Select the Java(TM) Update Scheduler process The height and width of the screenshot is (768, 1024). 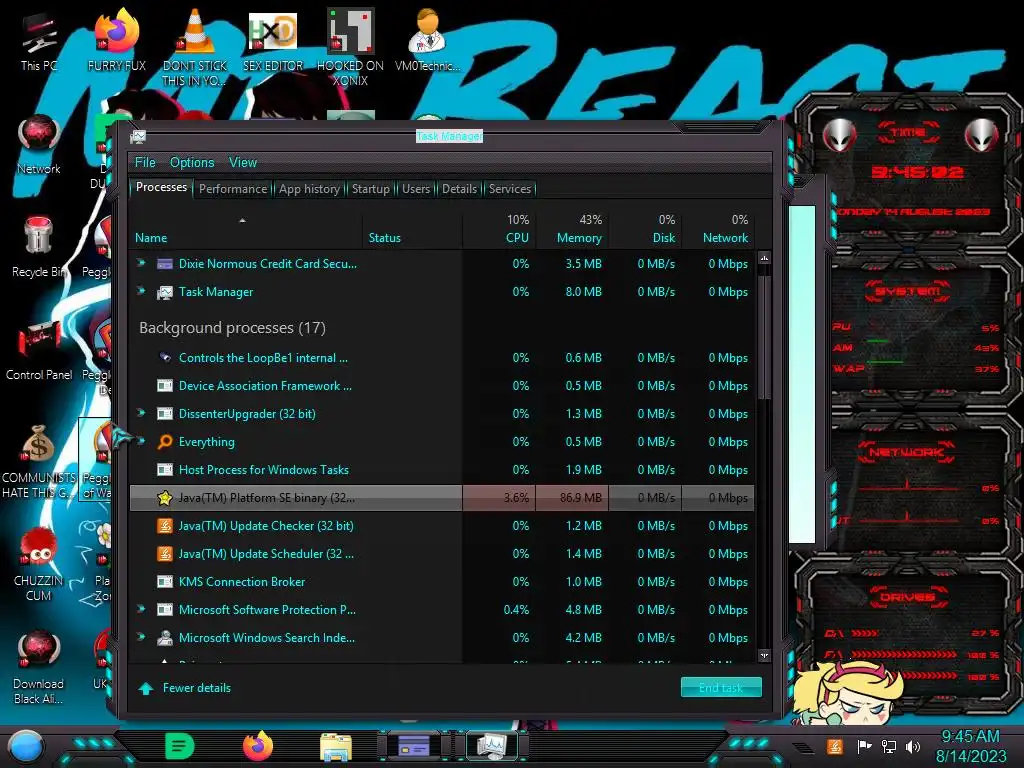(442, 554)
